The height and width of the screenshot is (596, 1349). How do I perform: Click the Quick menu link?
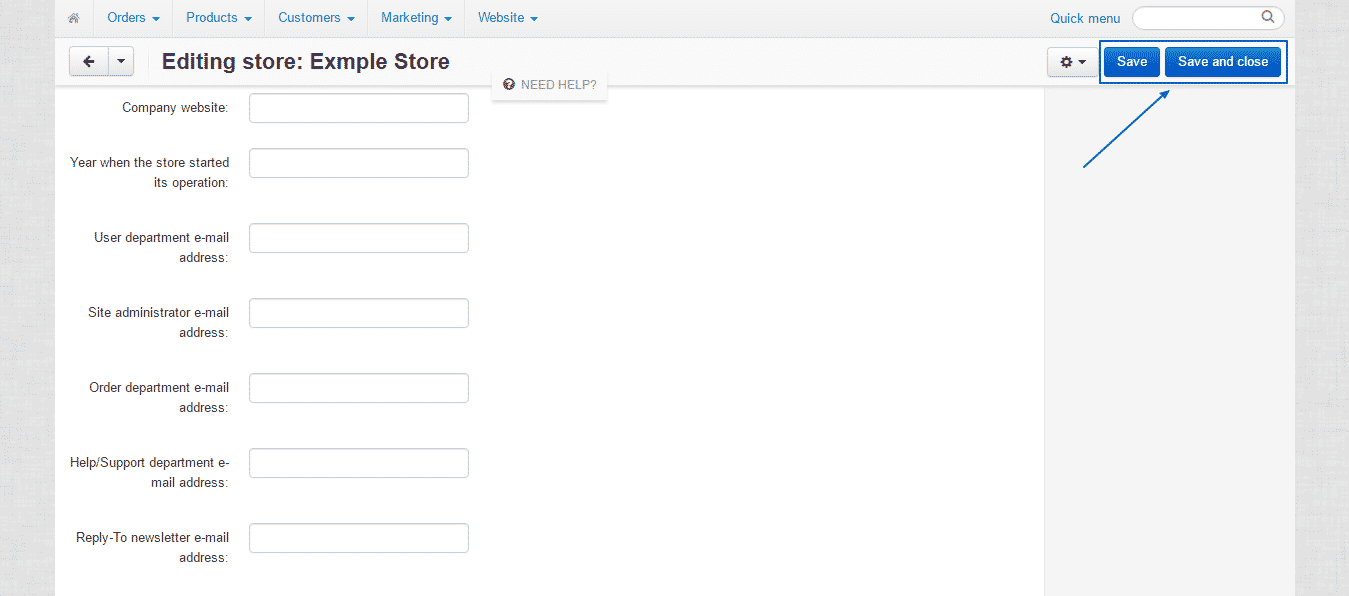pos(1085,18)
